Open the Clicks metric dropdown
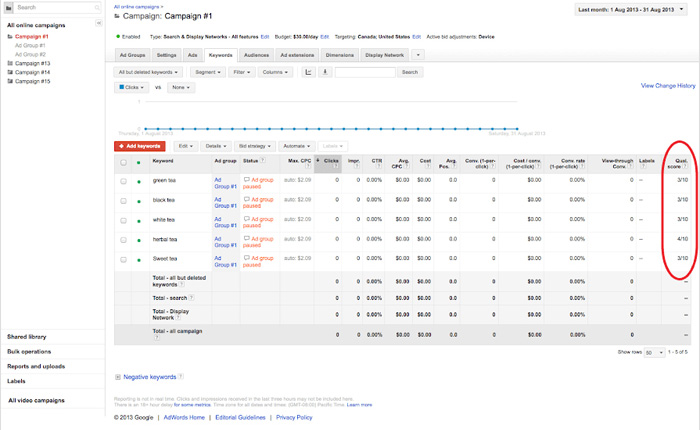The image size is (700, 430). click(131, 87)
